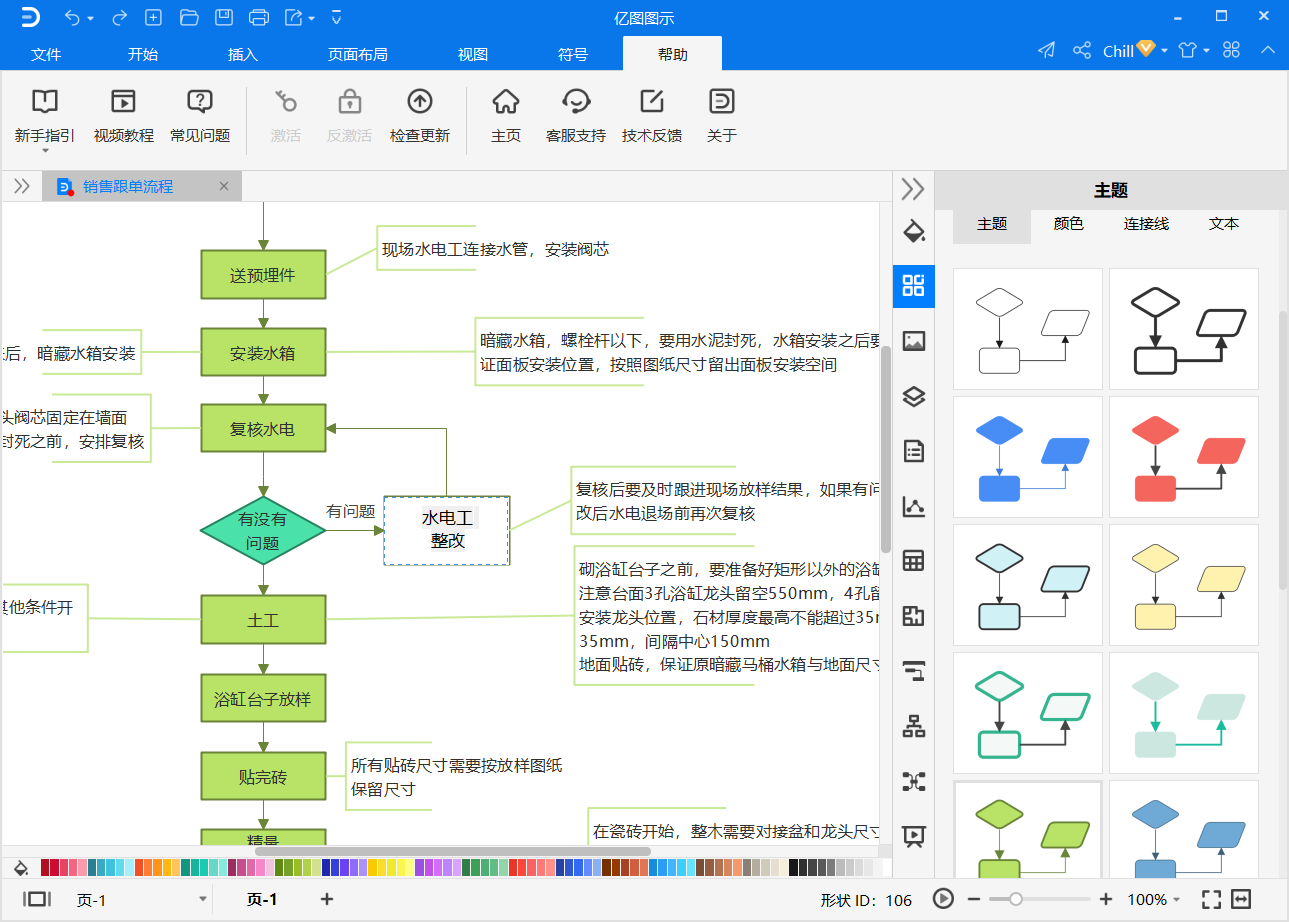Open the fill paint bucket panel icon

[x=913, y=230]
